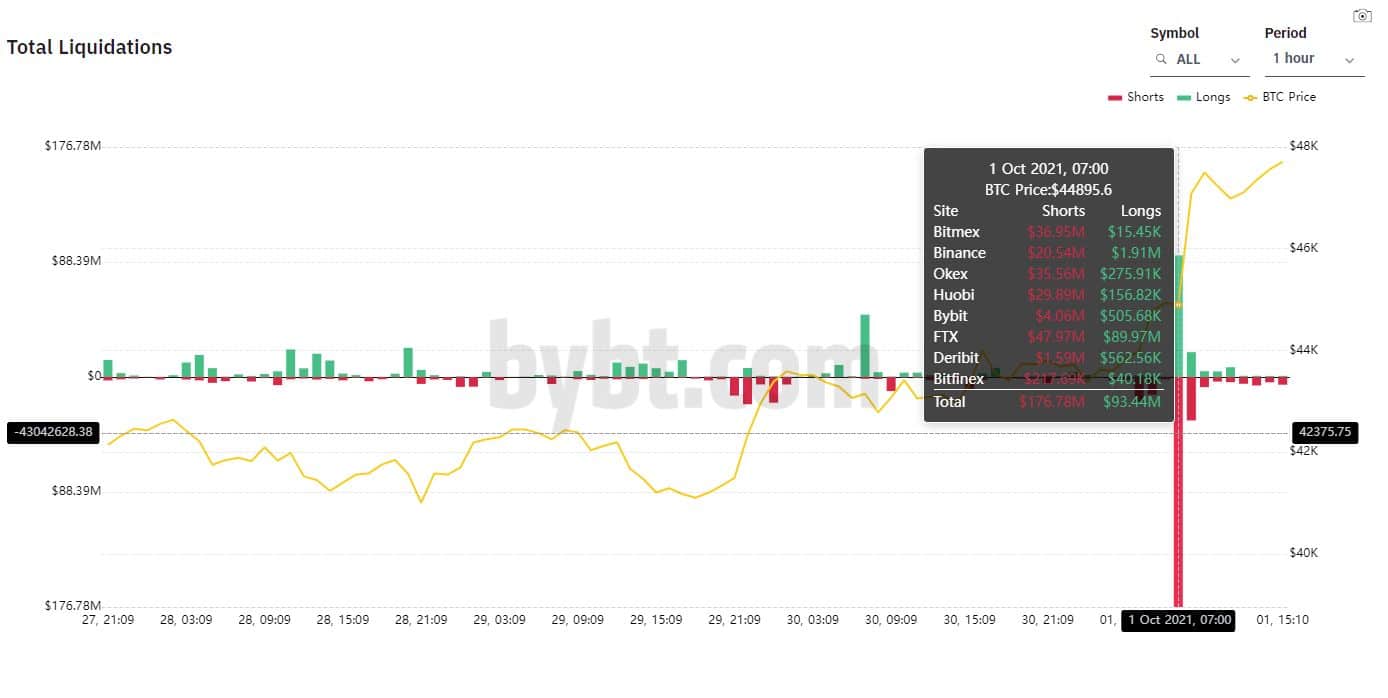The image size is (1388, 698).
Task: Hide the BTC Price line via legend
Action: click(x=1279, y=97)
